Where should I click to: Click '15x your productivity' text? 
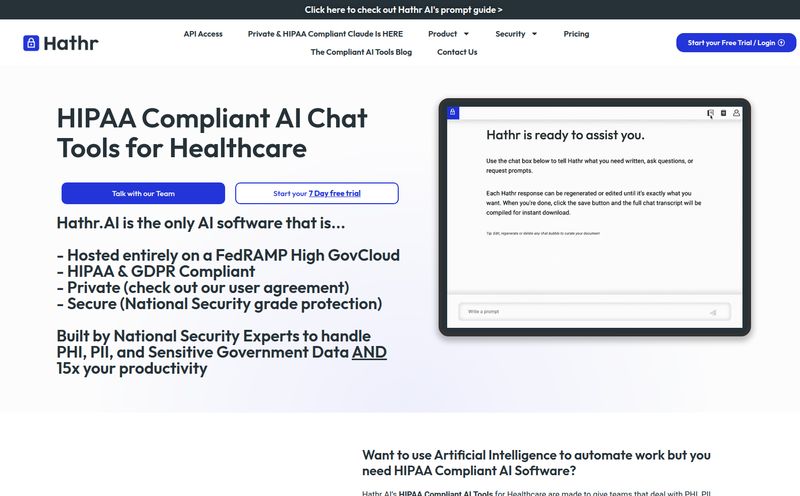click(x=132, y=368)
